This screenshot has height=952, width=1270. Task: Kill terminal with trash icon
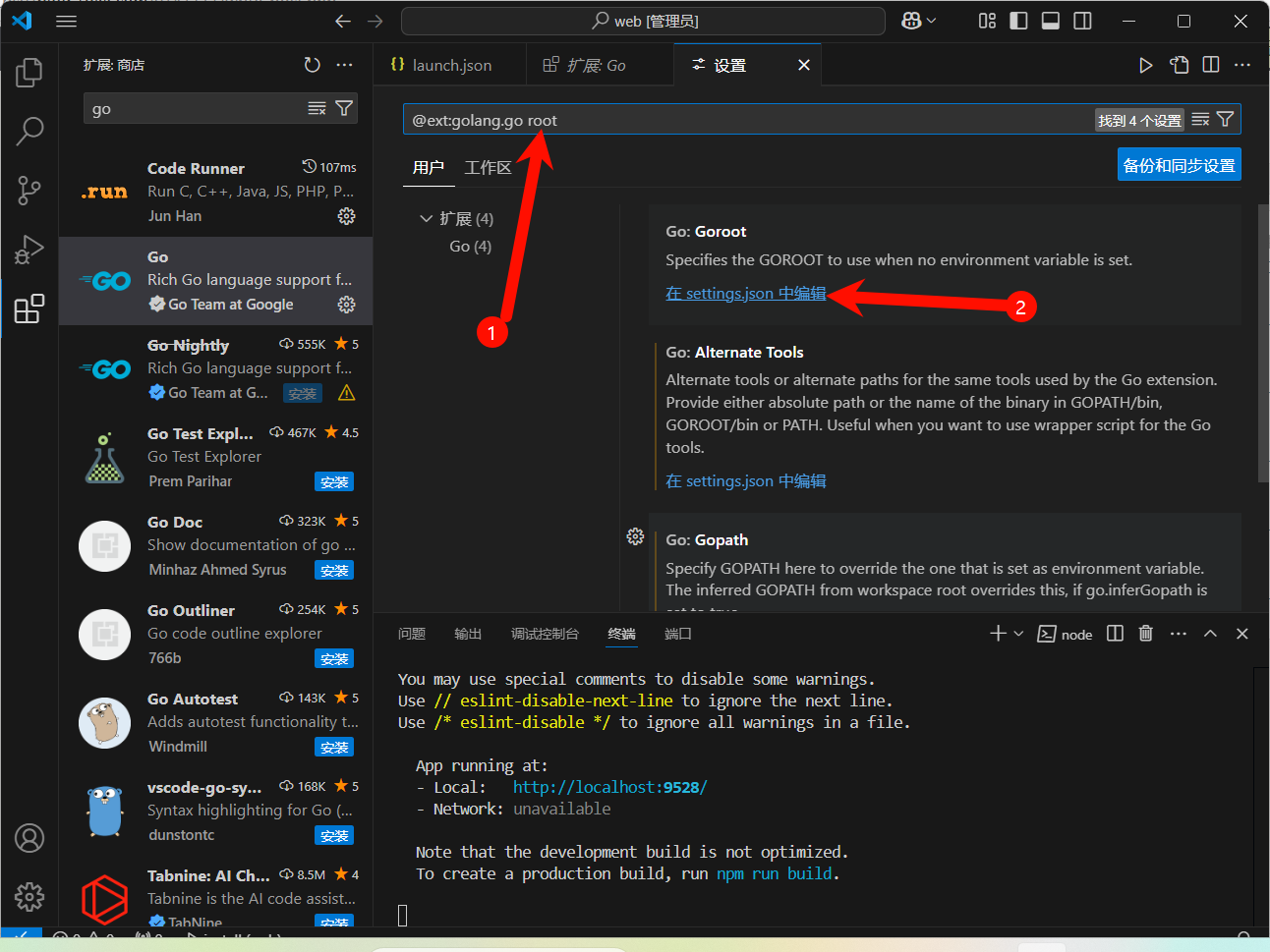point(1145,634)
